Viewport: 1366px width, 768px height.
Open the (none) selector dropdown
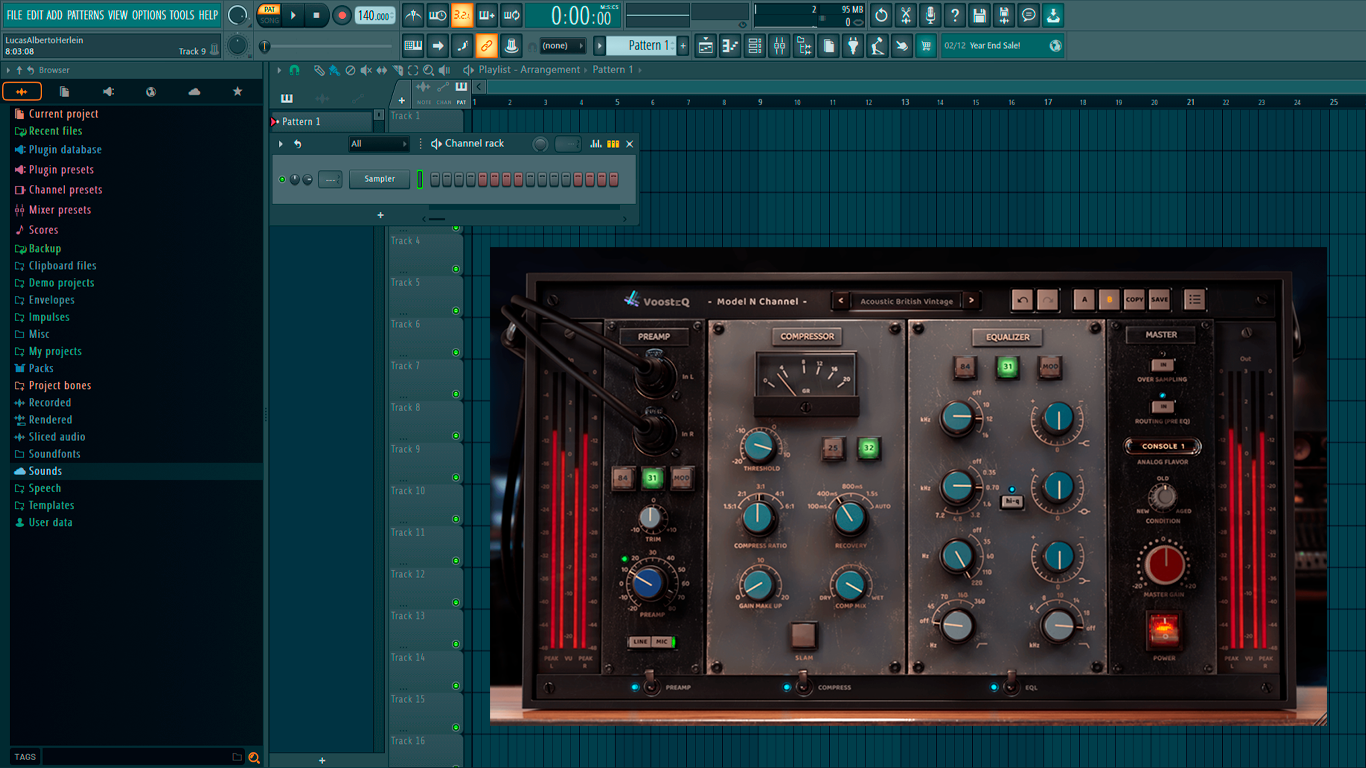(562, 46)
